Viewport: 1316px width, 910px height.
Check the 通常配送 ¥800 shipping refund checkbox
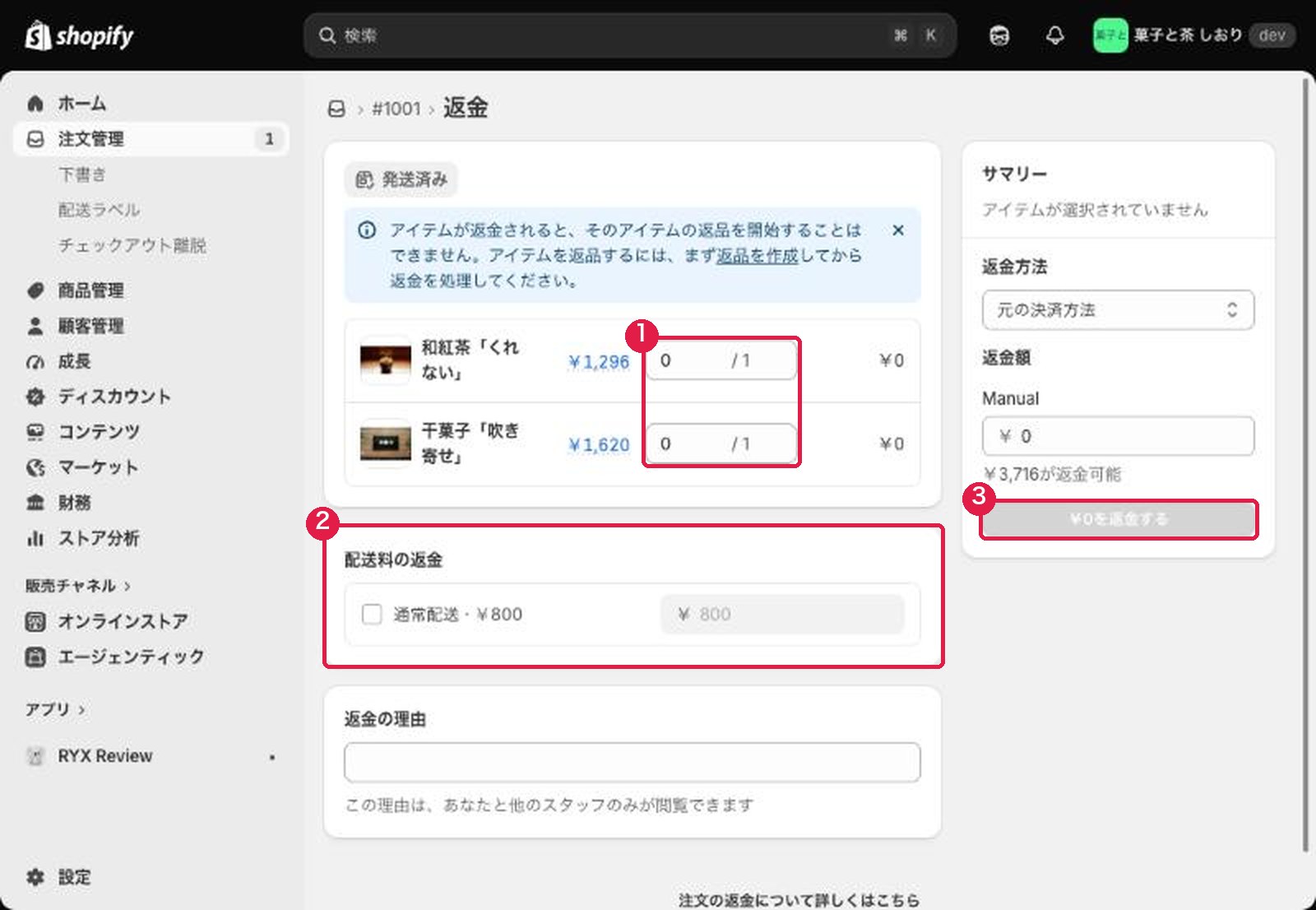[372, 614]
